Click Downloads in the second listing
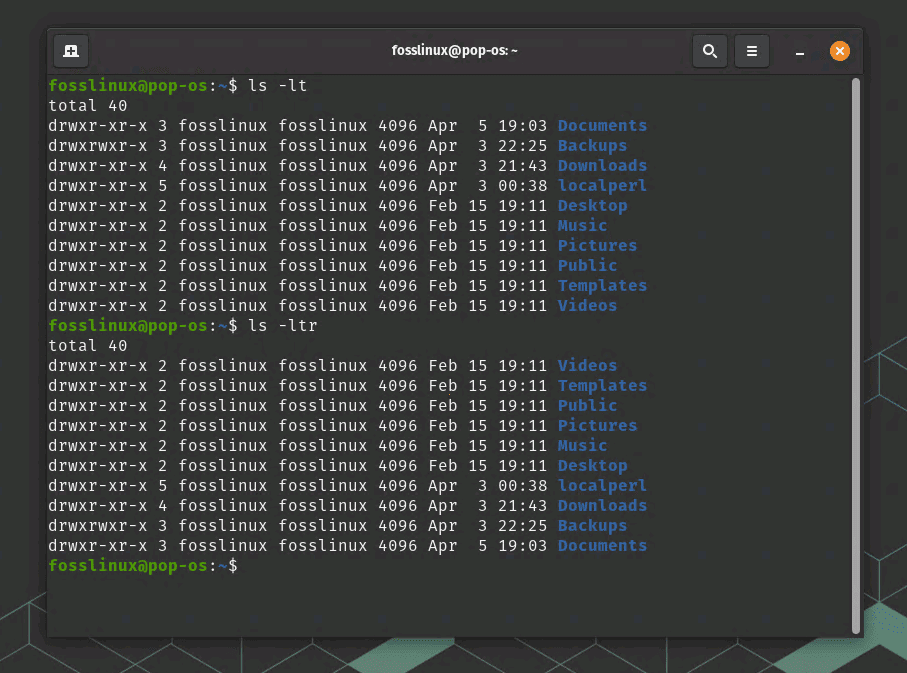This screenshot has width=907, height=673. [x=602, y=506]
